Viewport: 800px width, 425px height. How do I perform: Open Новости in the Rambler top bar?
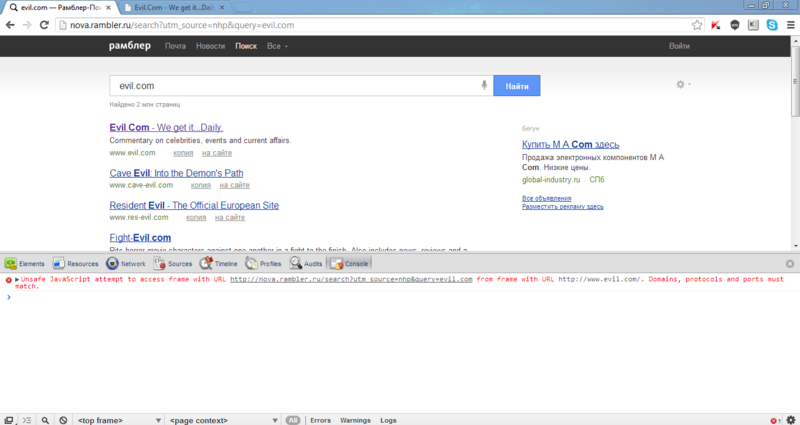pos(210,46)
